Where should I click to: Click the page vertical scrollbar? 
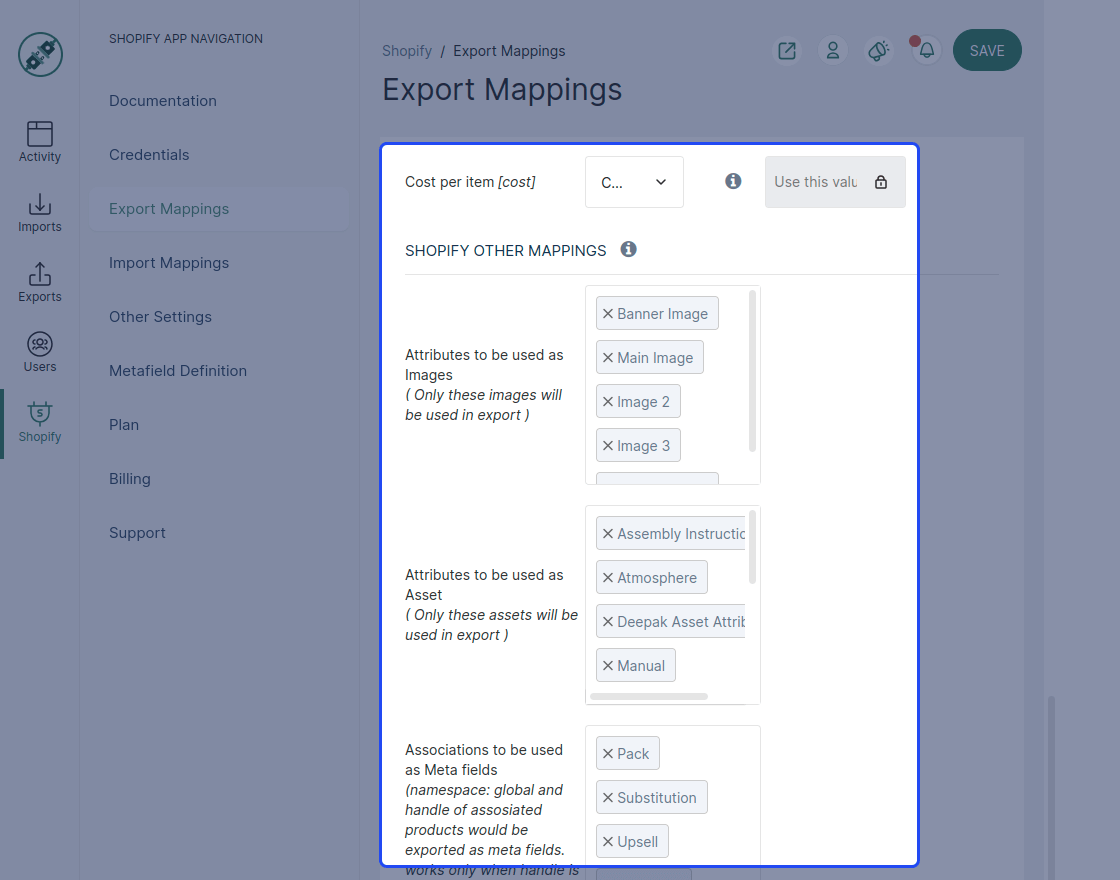[1051, 787]
